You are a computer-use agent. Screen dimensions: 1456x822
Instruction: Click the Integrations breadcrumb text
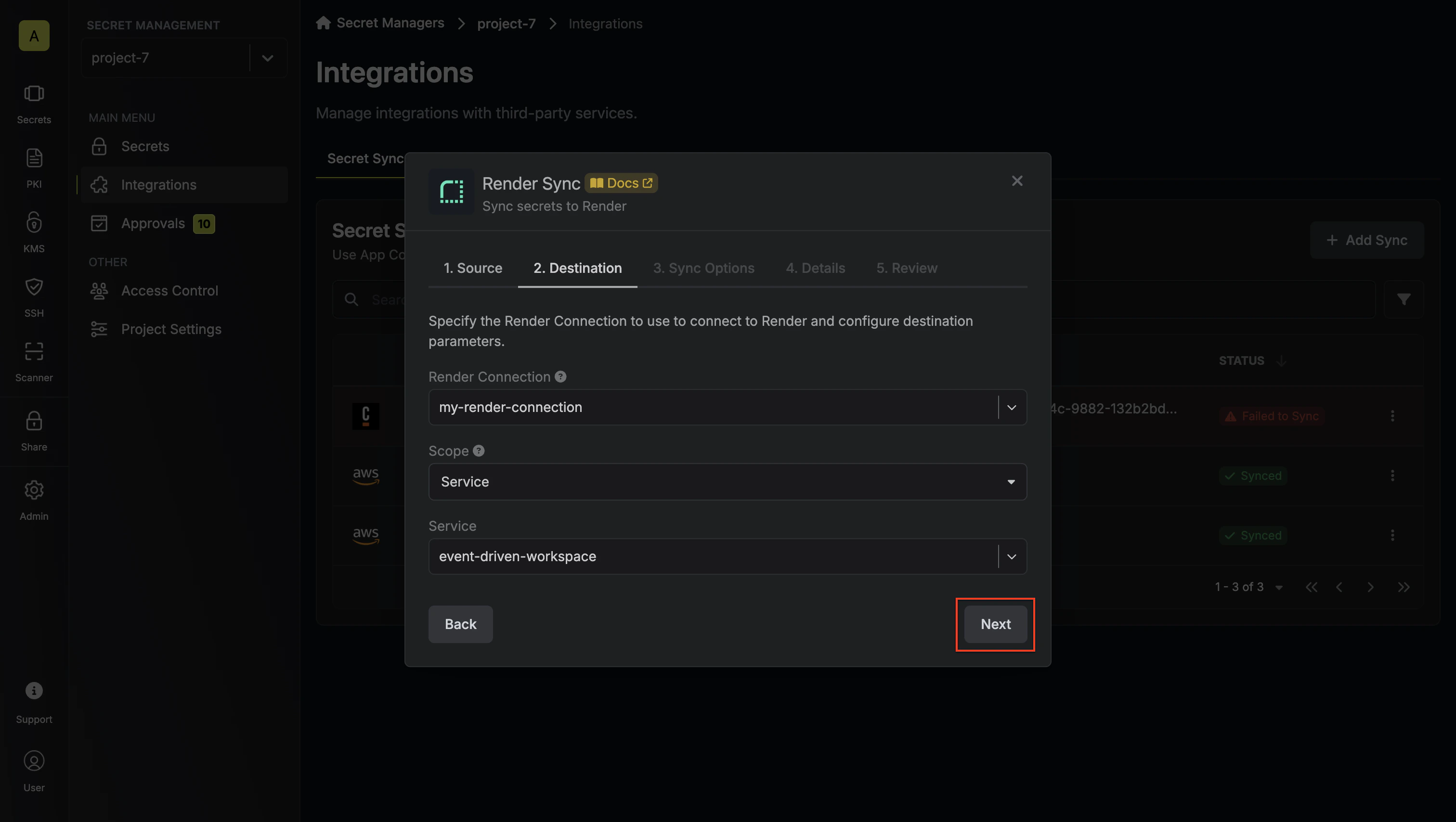[x=605, y=24]
